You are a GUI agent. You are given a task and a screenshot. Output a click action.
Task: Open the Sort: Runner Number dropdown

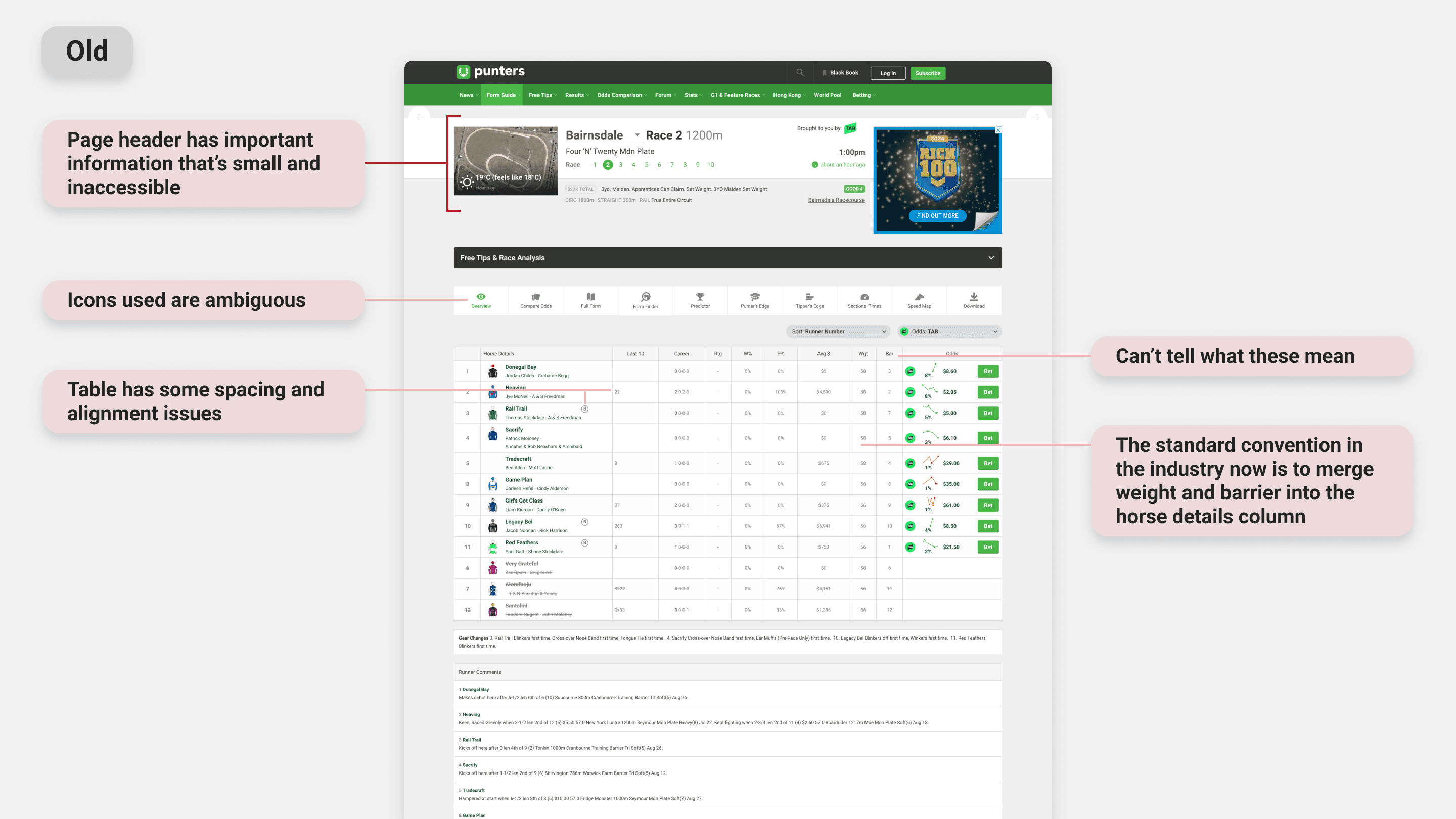[x=838, y=331]
